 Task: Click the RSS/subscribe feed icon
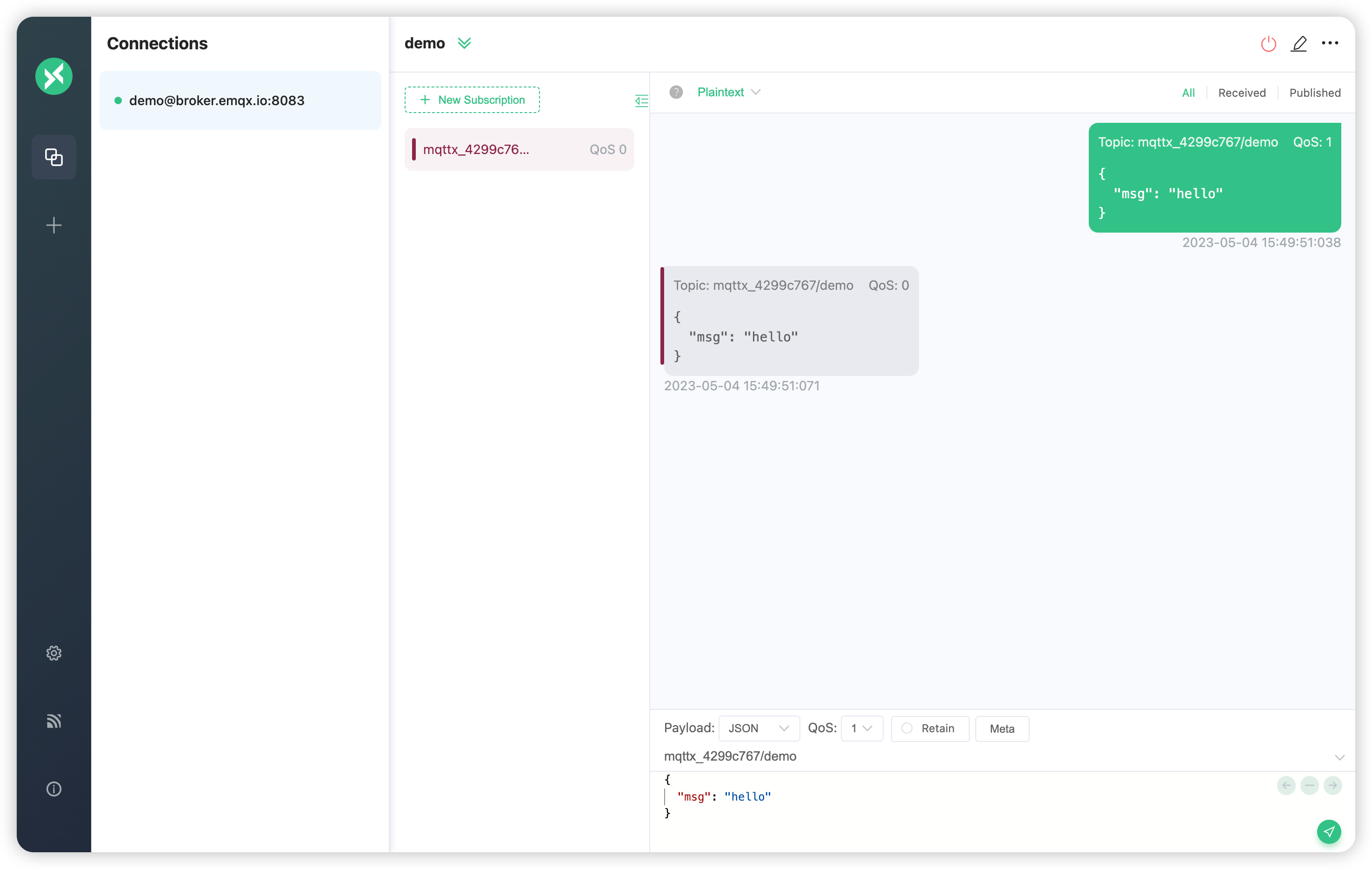point(53,721)
